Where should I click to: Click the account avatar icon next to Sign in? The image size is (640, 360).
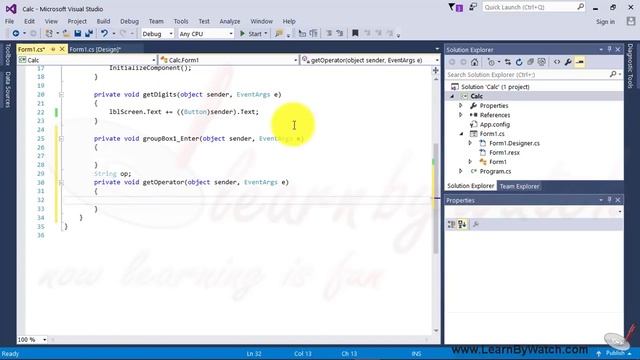pyautogui.click(x=631, y=21)
